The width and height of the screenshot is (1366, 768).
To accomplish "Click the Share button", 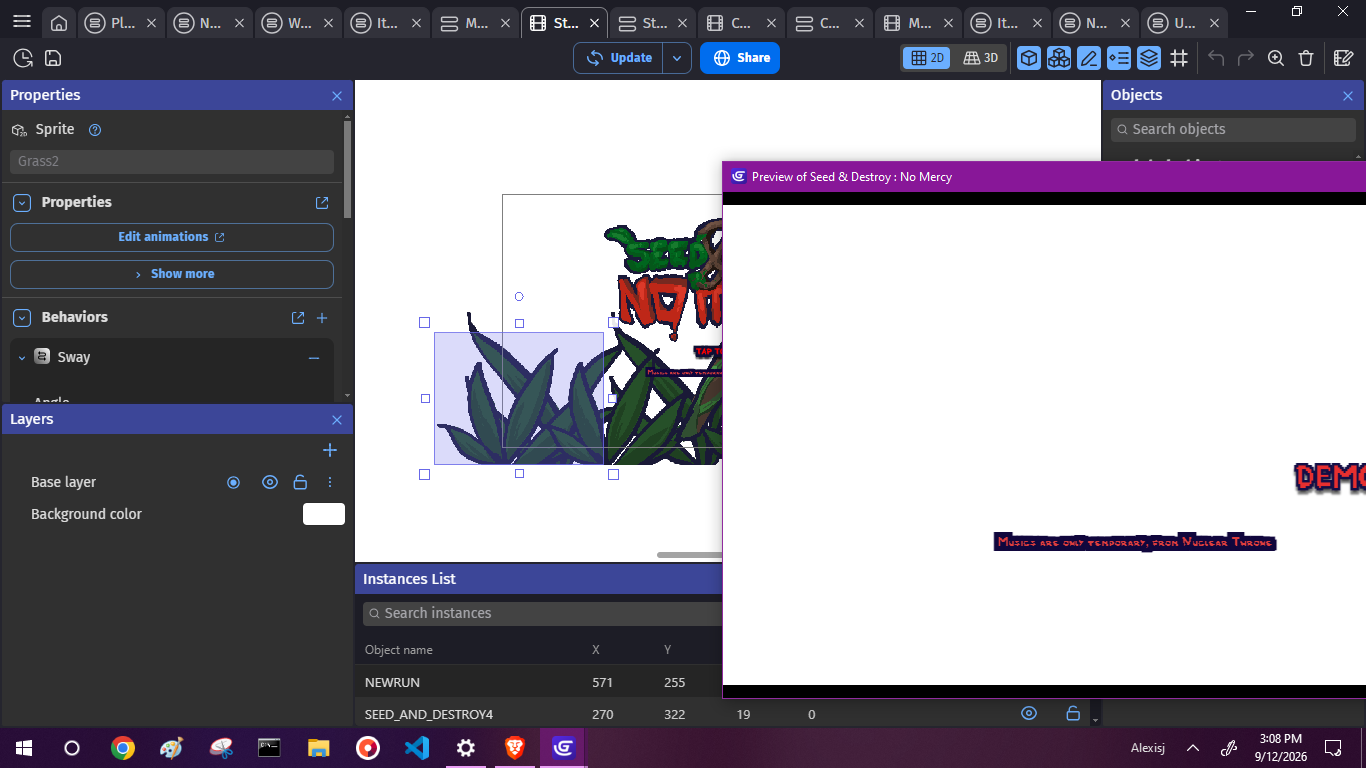I will (740, 58).
